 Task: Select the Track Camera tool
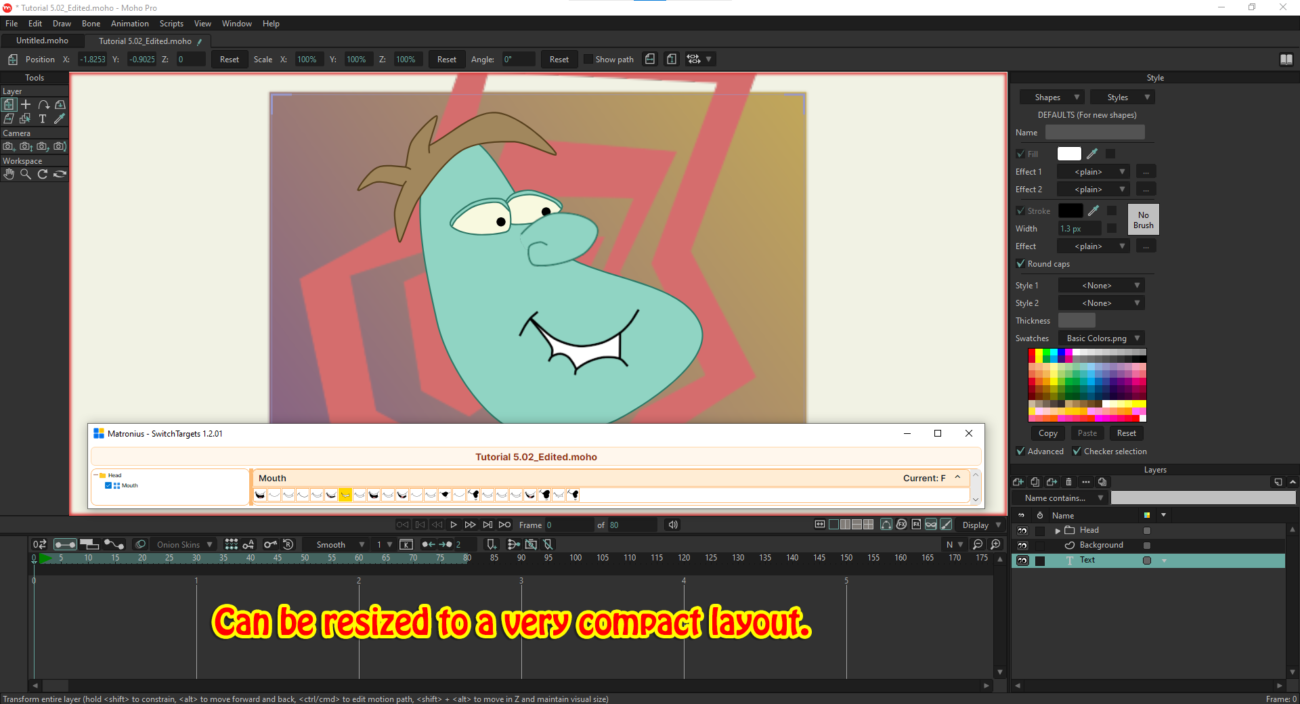click(9, 146)
